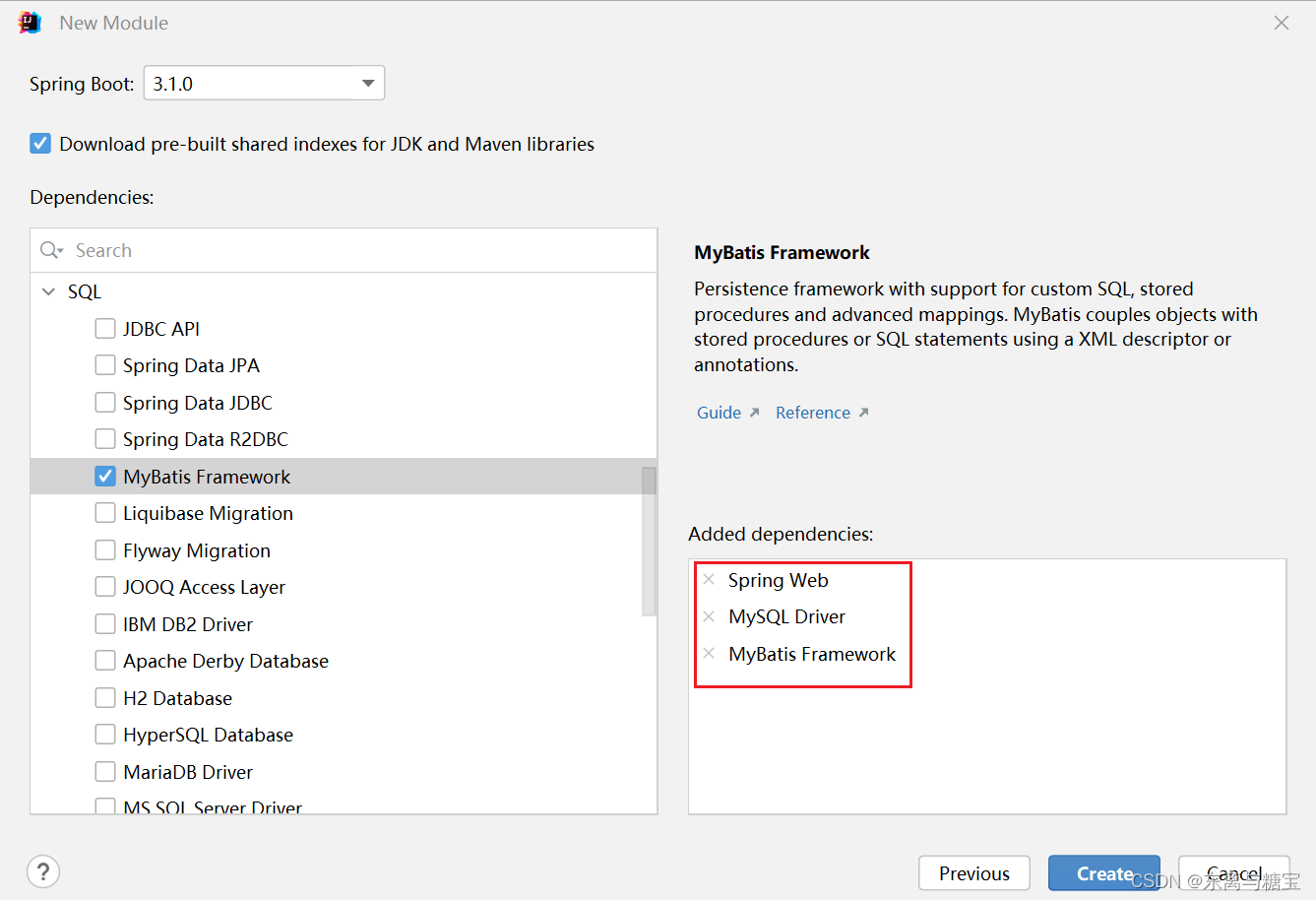Viewport: 1316px width, 900px height.
Task: Remove MySQL Driver from added dependencies
Action: tap(709, 616)
